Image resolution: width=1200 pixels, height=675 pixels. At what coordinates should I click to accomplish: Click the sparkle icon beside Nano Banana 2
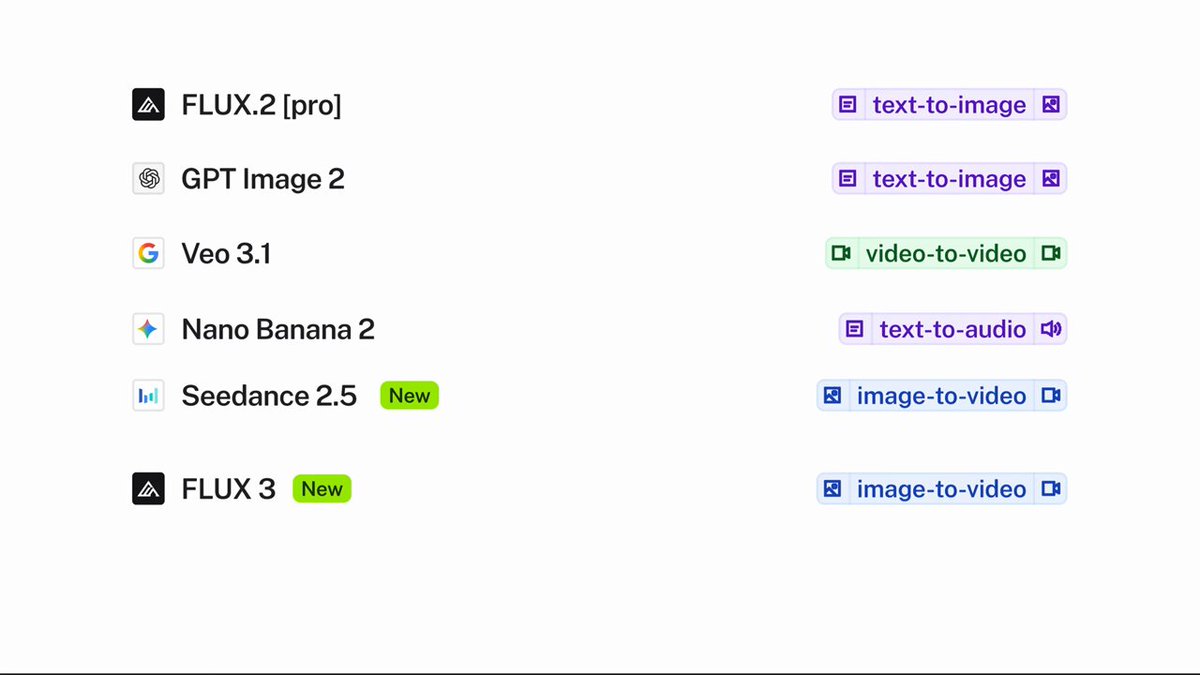[148, 329]
